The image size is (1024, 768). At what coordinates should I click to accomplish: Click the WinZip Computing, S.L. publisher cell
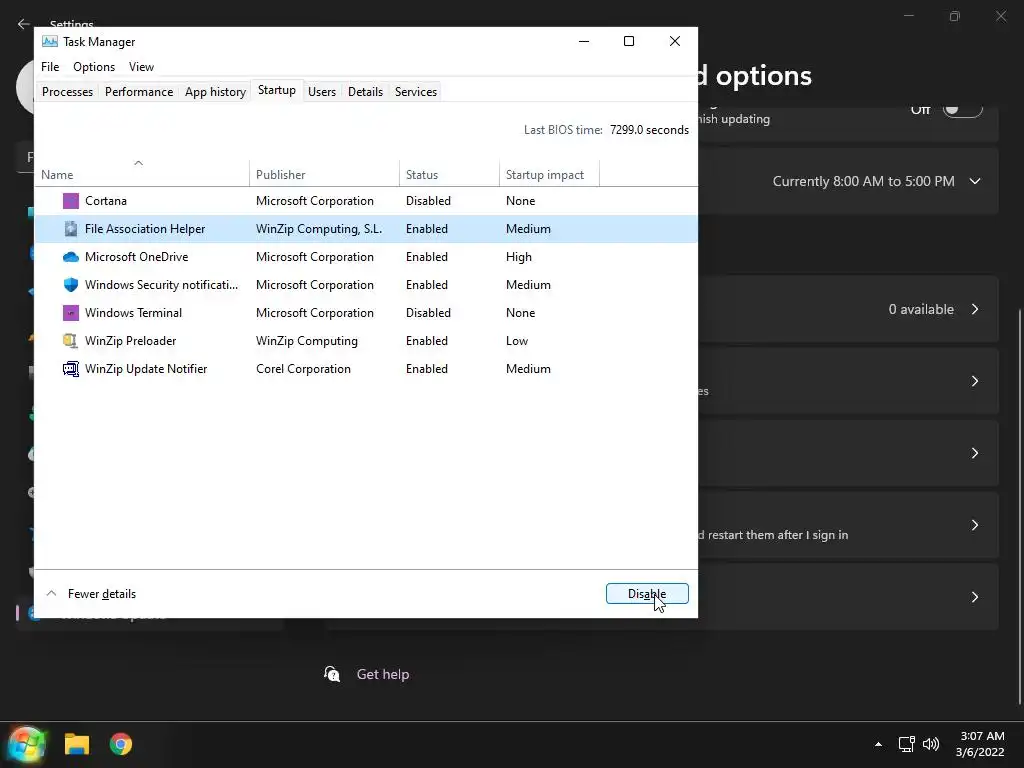coord(319,229)
